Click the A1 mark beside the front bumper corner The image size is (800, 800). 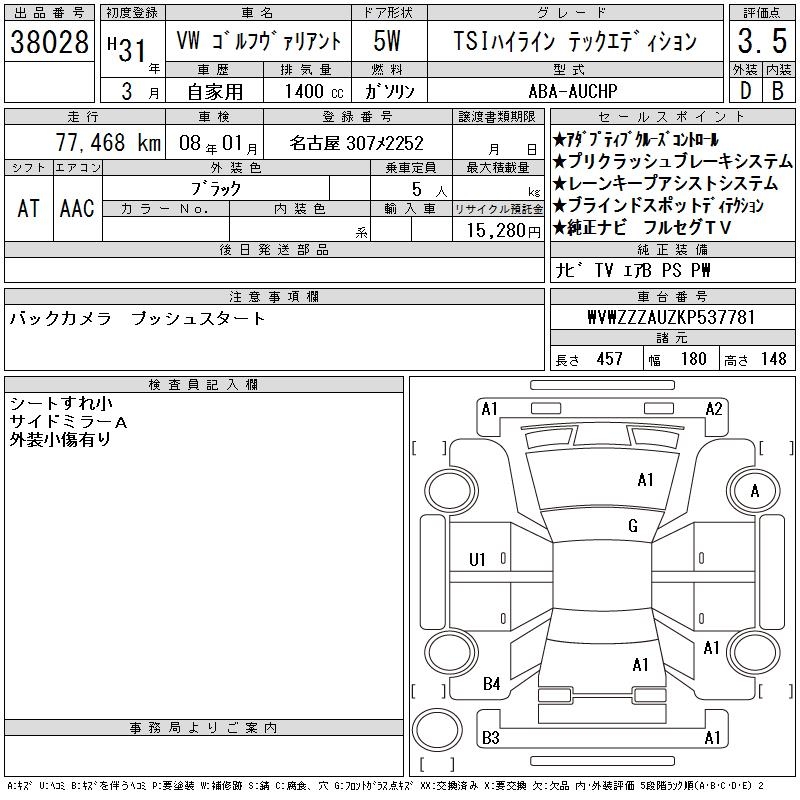tap(489, 409)
